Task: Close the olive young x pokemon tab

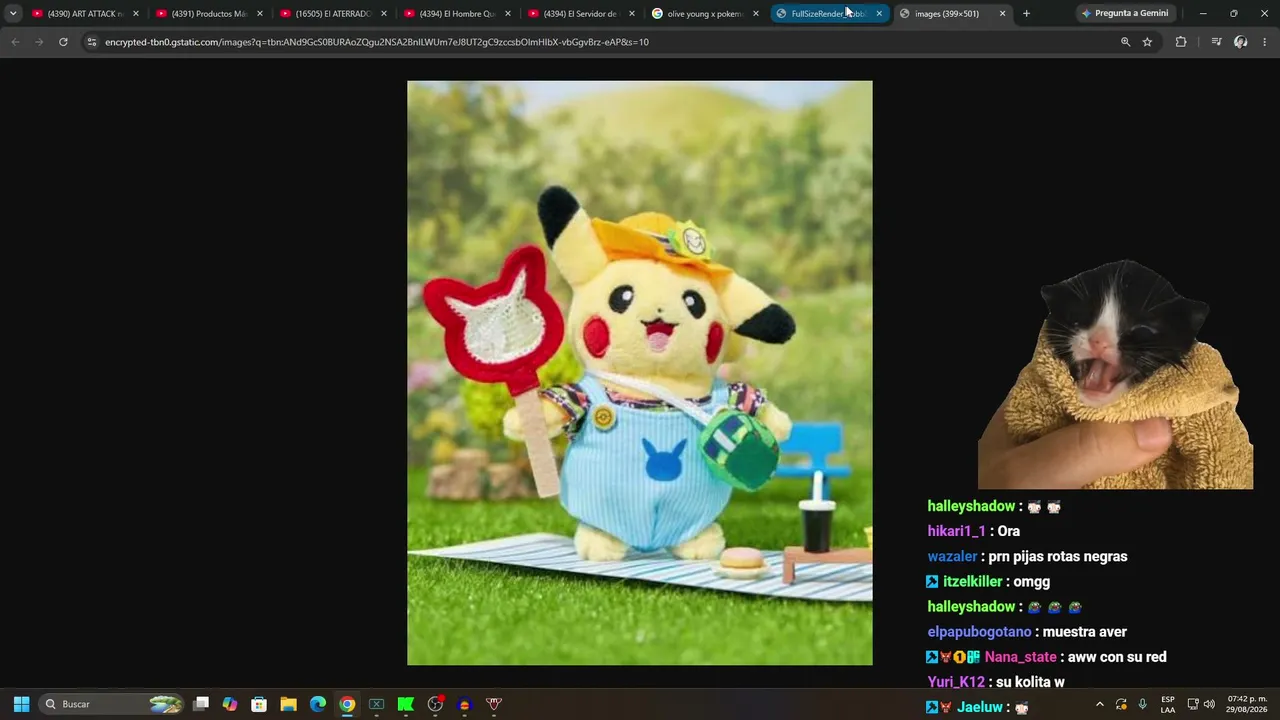Action: pyautogui.click(x=755, y=13)
